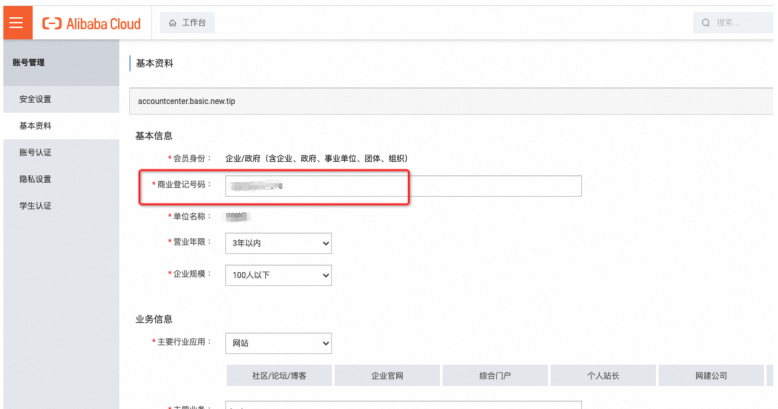
Task: Open the orange hamburger menu
Action: (17, 22)
